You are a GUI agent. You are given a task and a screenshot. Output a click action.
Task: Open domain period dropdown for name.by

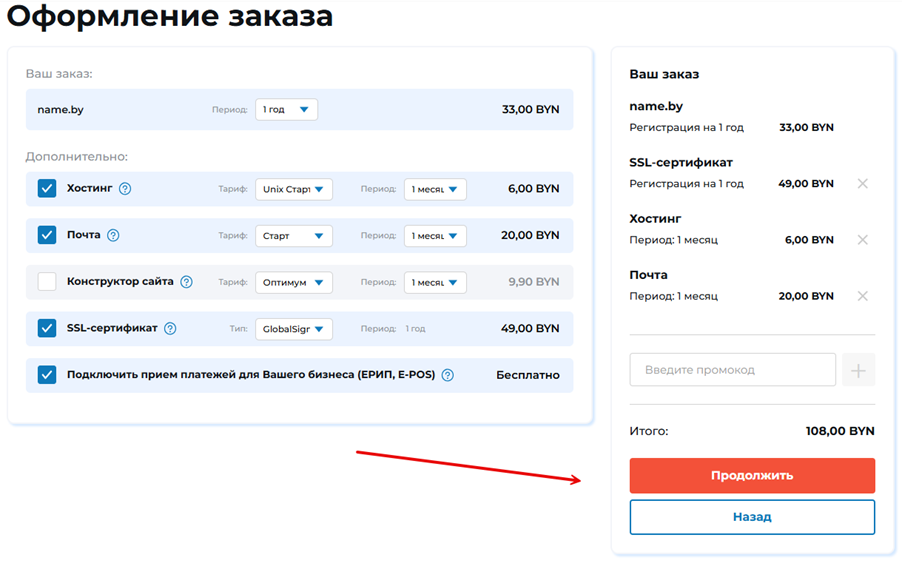(286, 109)
